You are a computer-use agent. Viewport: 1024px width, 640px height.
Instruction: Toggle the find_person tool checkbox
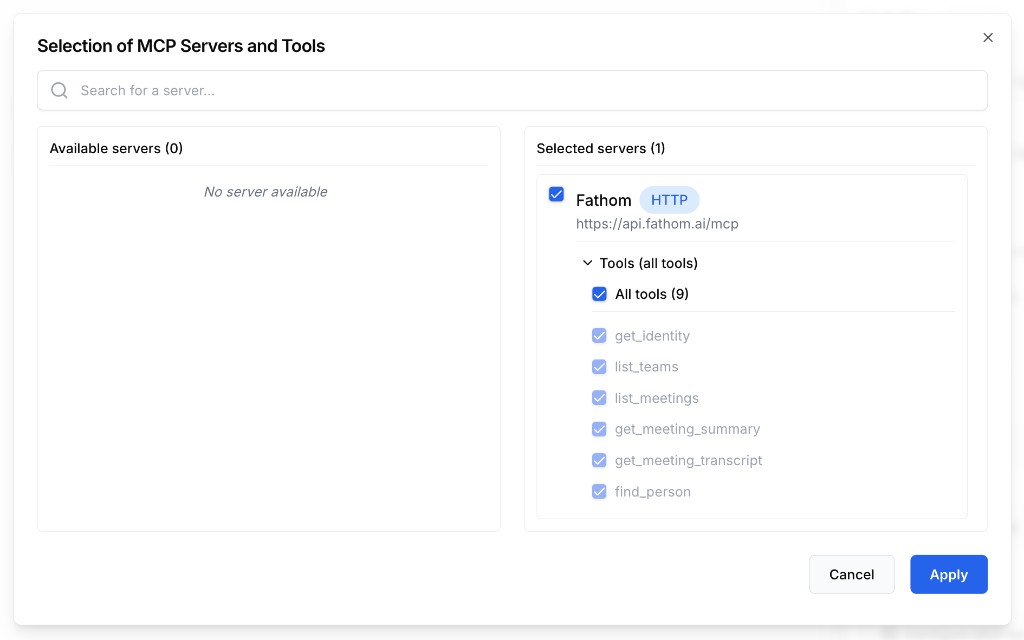(599, 492)
